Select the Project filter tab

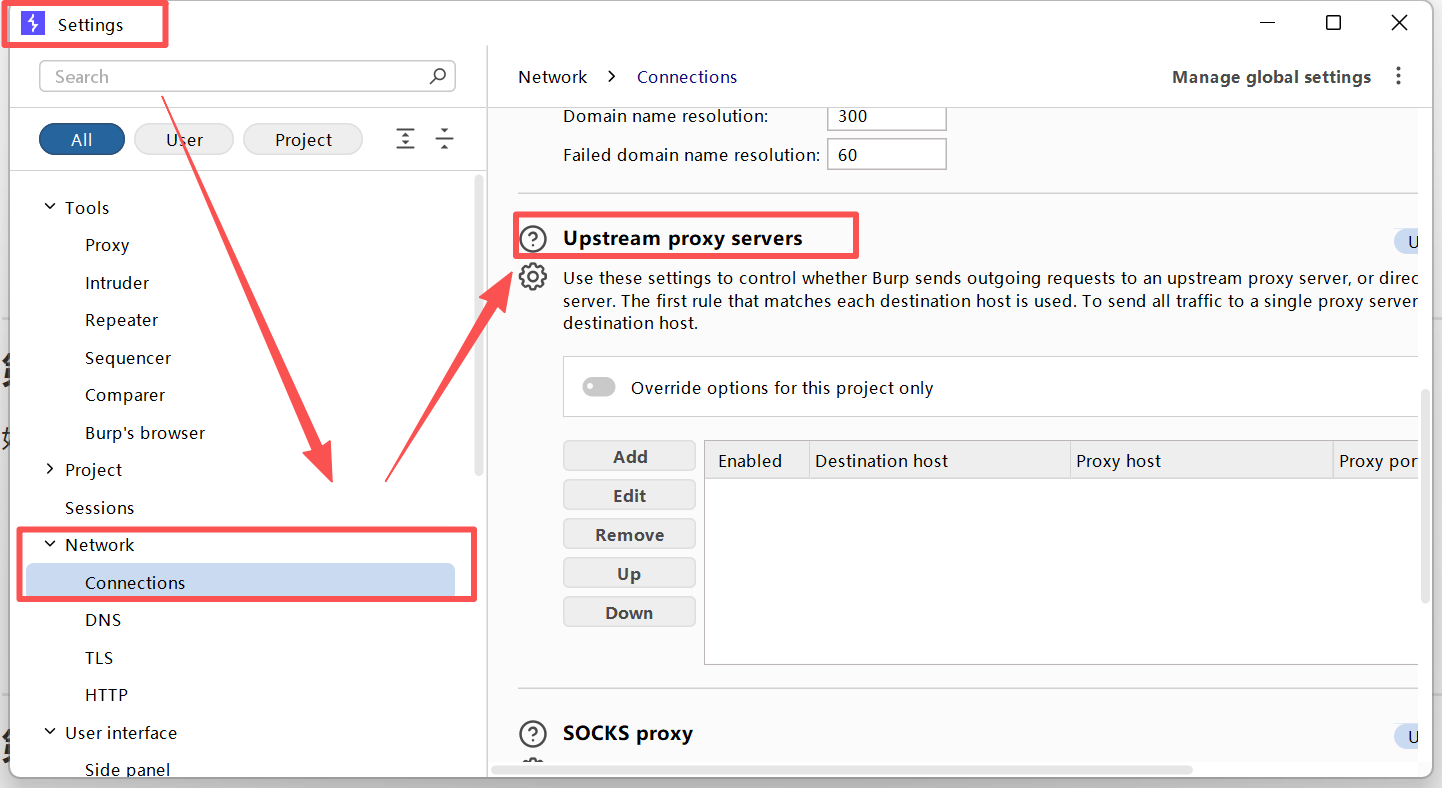[303, 139]
